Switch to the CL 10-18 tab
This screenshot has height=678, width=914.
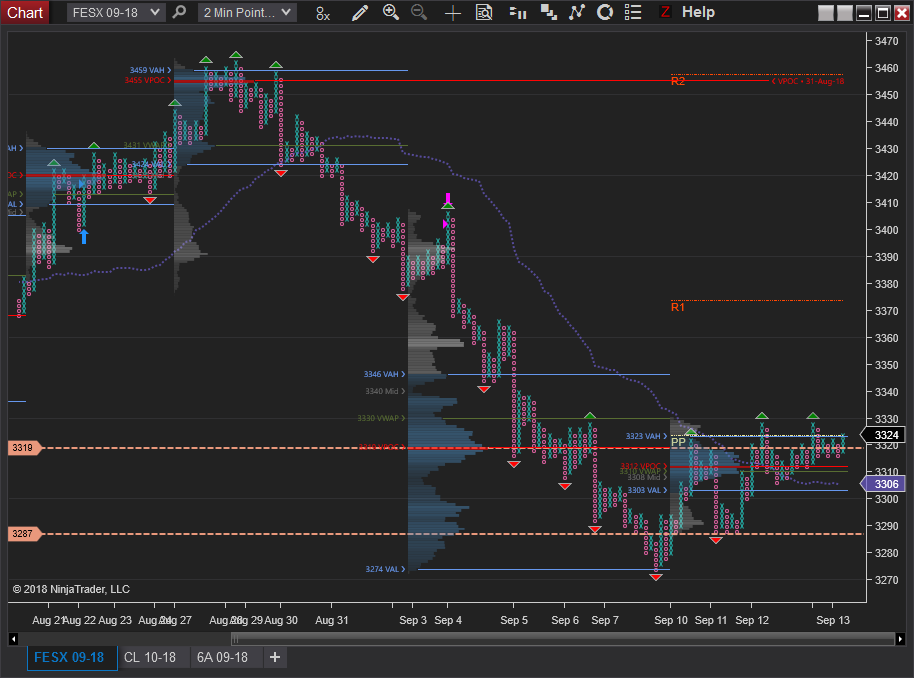click(150, 657)
